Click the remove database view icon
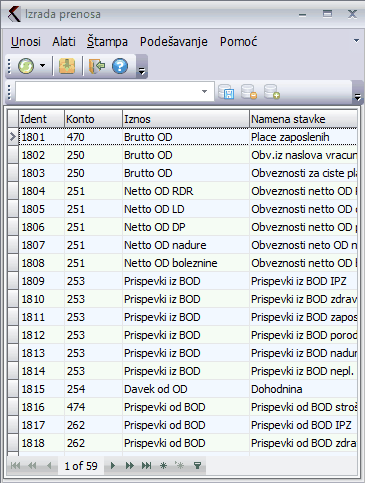This screenshot has height=483, width=365. pos(249,92)
